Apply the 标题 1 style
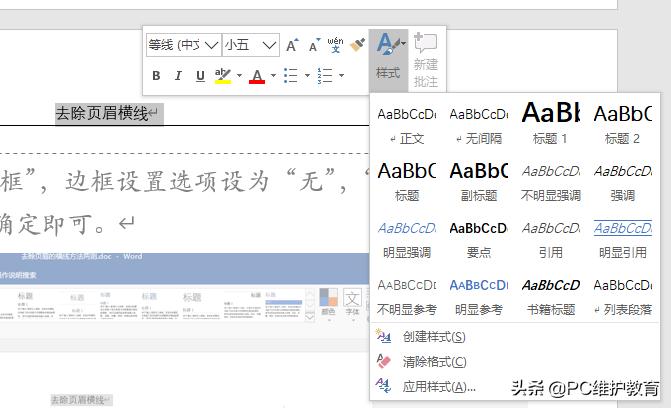This screenshot has height=408, width=671. (551, 125)
